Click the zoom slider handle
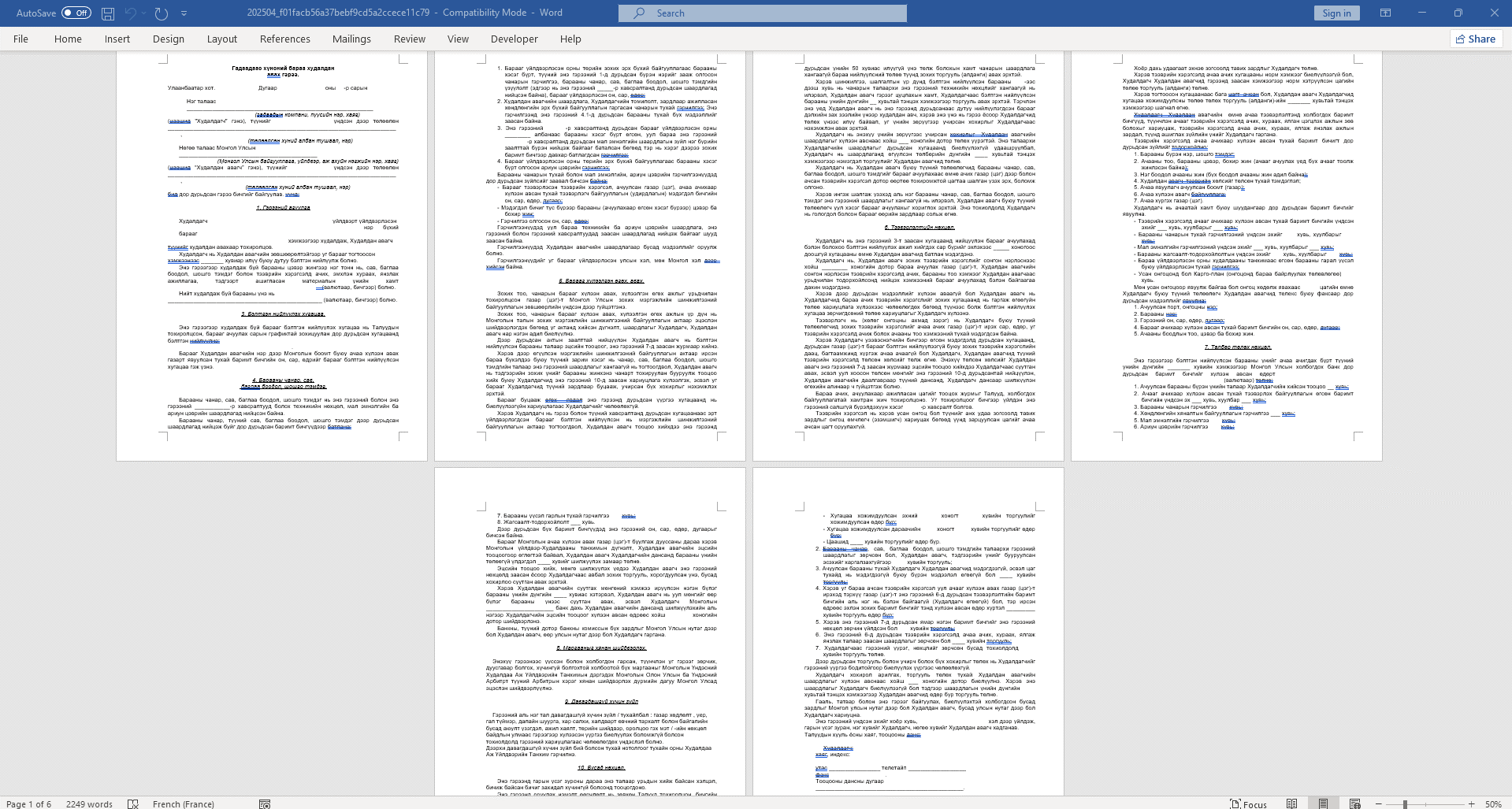 click(1405, 803)
